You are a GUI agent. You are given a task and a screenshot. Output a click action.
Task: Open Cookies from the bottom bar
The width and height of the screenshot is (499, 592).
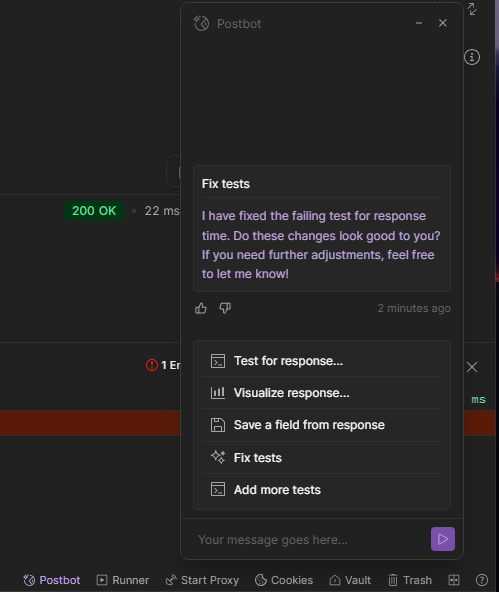[x=284, y=580]
